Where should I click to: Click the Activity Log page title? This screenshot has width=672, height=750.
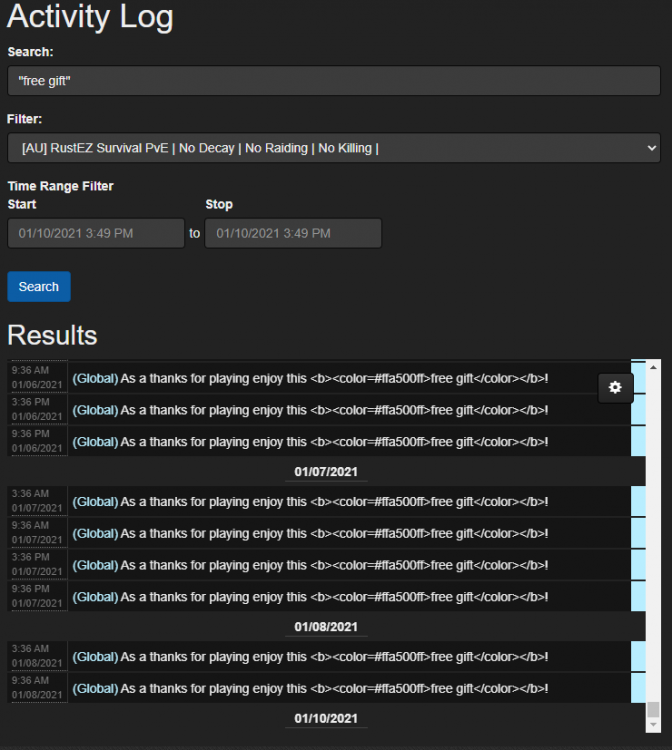(90, 17)
